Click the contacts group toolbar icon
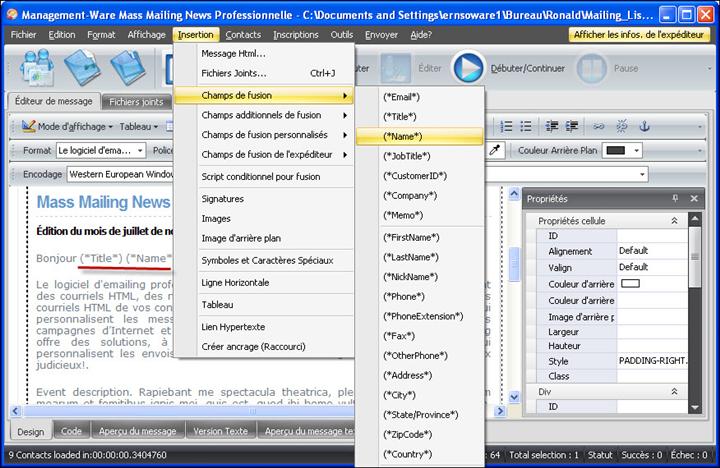Image resolution: width=720 pixels, height=468 pixels. point(37,68)
